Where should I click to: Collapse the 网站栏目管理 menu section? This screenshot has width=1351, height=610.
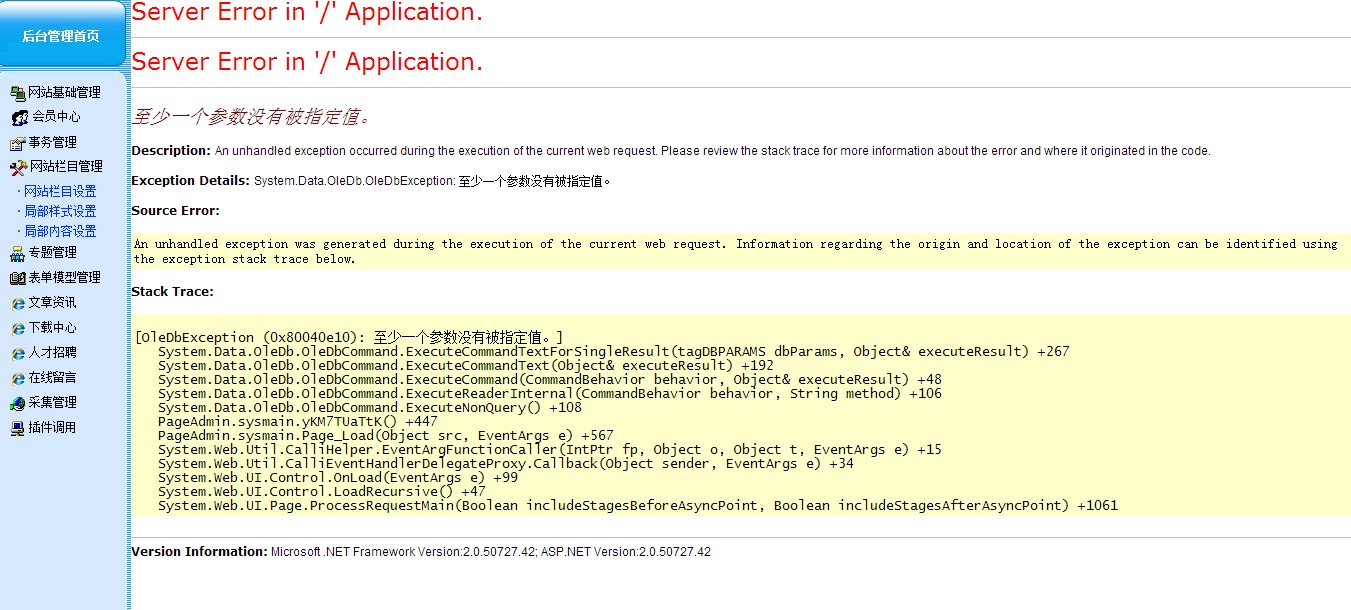66,167
